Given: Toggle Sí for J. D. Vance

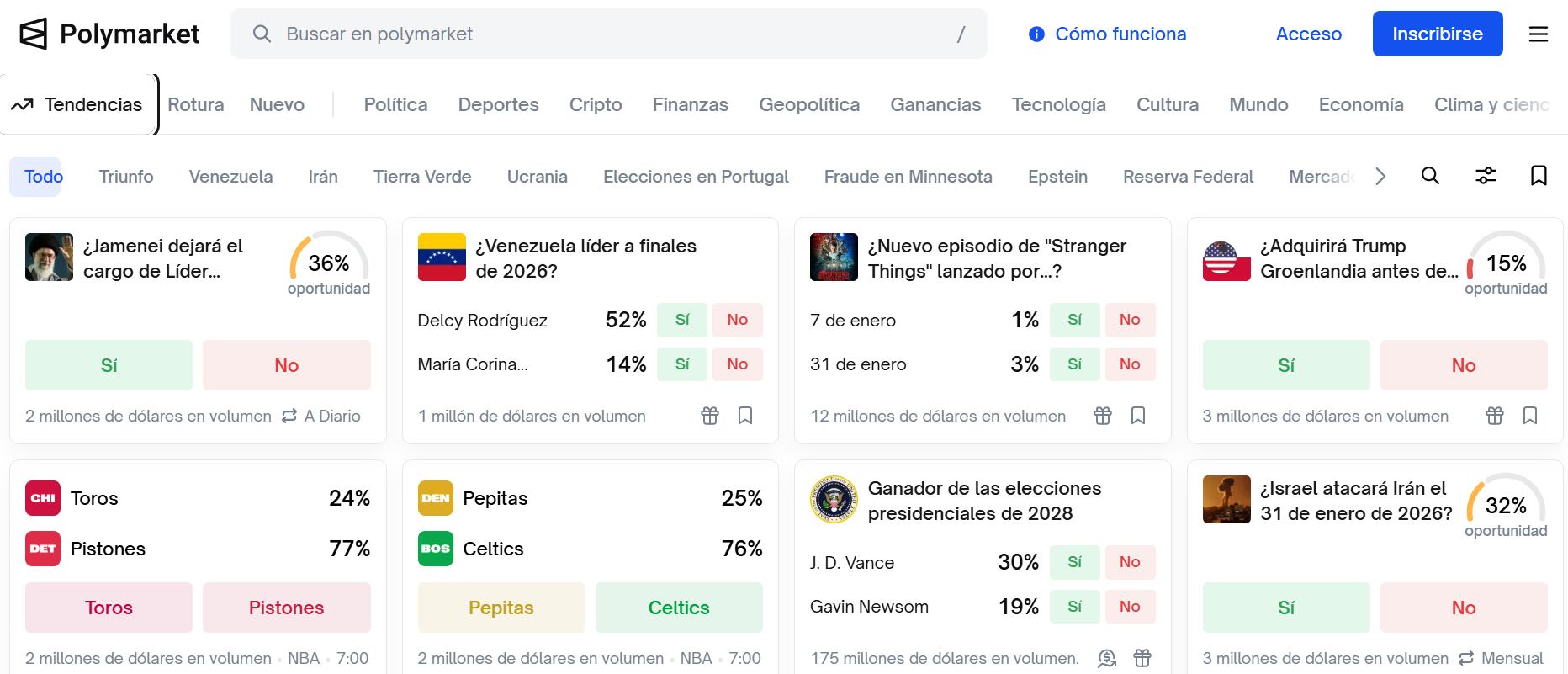Looking at the screenshot, I should tap(1074, 562).
